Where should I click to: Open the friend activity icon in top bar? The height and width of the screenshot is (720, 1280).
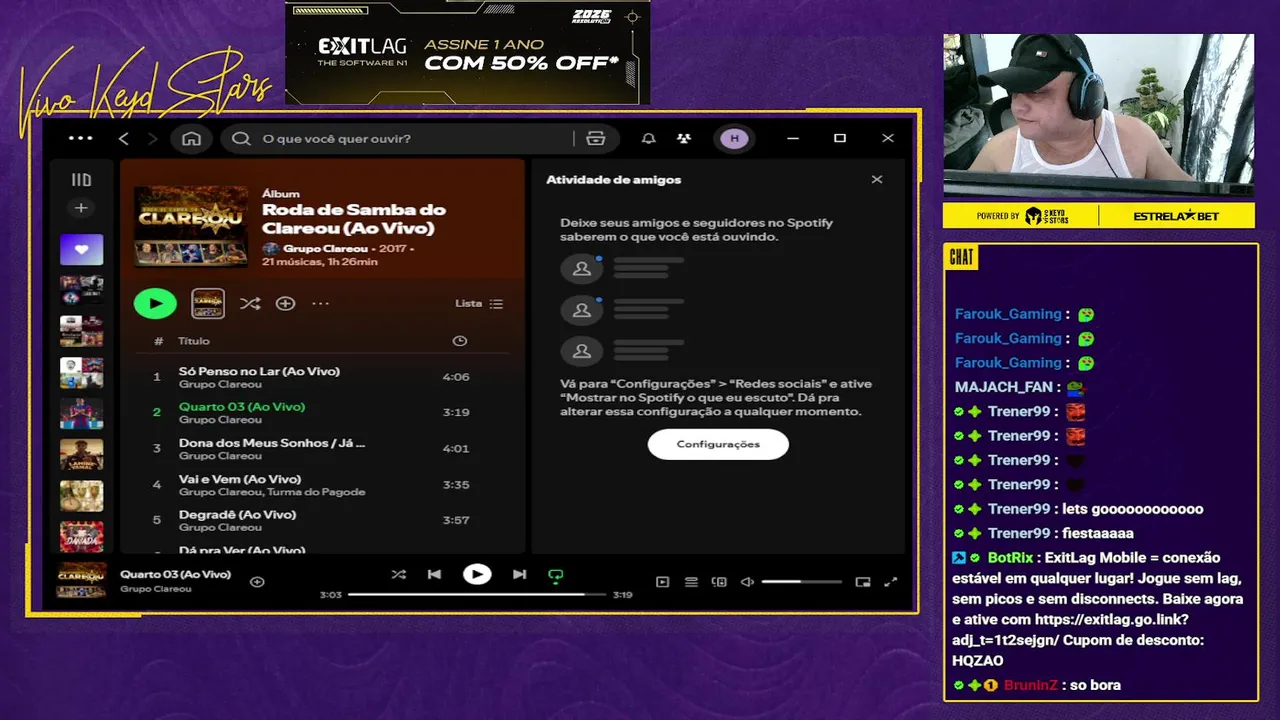(683, 139)
